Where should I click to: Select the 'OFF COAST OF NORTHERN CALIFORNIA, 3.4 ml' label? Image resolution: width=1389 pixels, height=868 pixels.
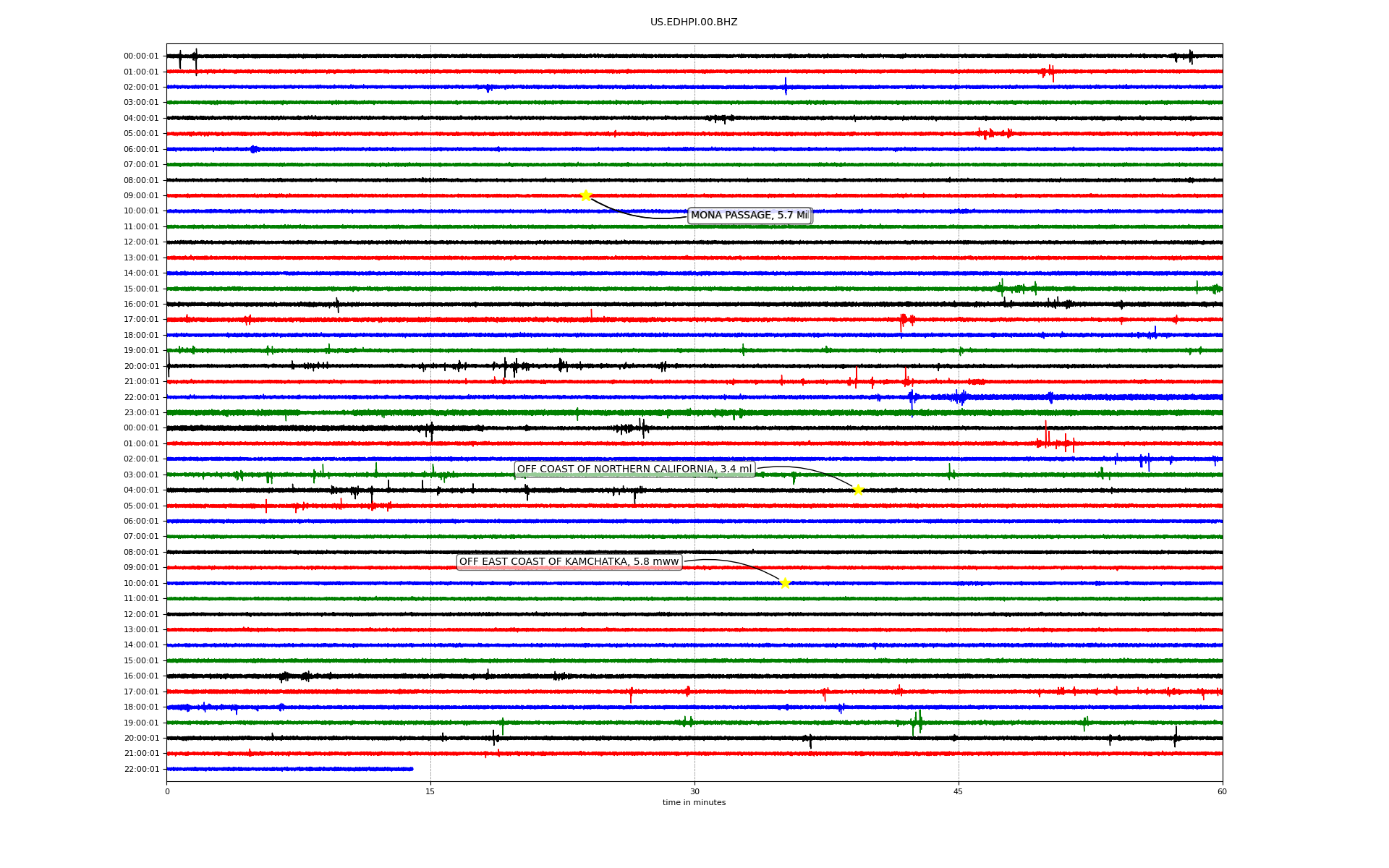[634, 469]
